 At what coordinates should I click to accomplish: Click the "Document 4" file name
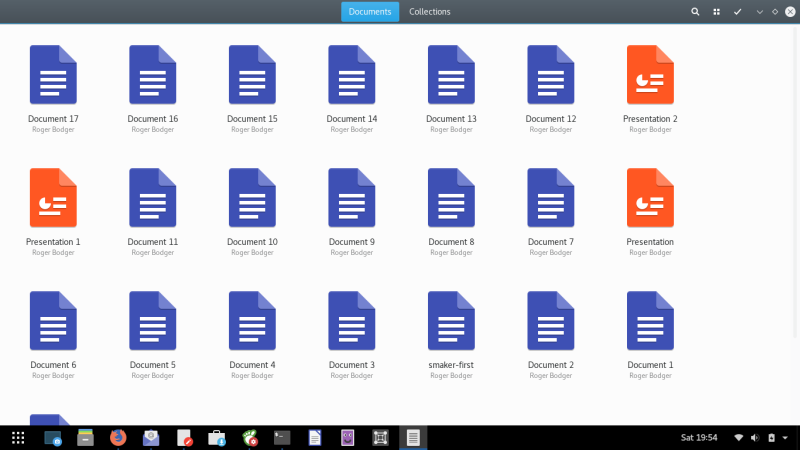pos(252,365)
